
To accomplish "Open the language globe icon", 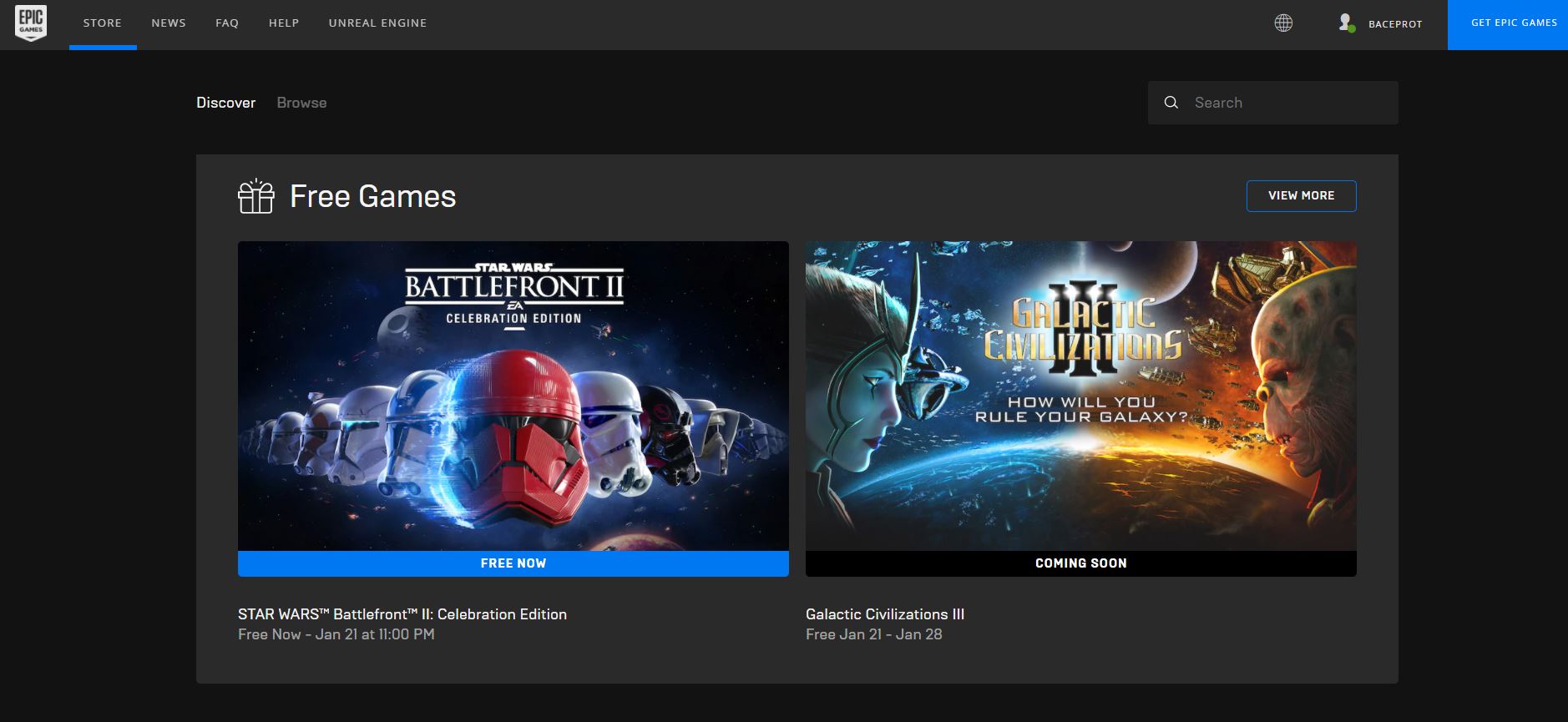I will coord(1283,23).
